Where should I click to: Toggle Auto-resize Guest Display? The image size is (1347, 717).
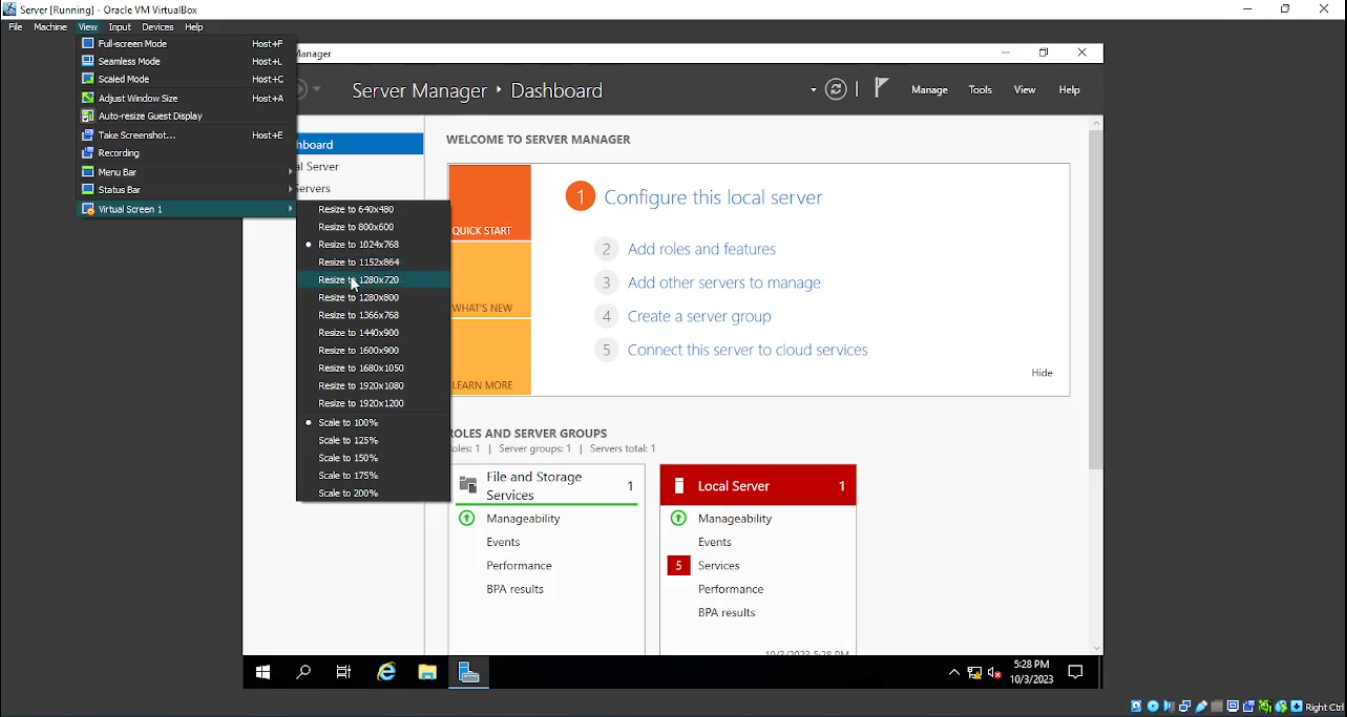coord(150,116)
